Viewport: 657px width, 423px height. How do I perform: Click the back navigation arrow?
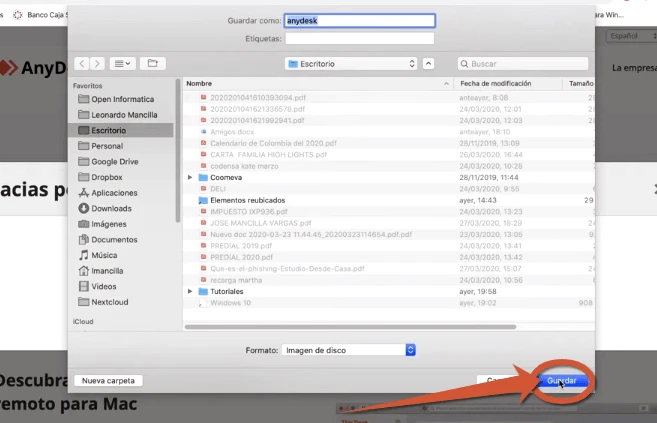81,63
